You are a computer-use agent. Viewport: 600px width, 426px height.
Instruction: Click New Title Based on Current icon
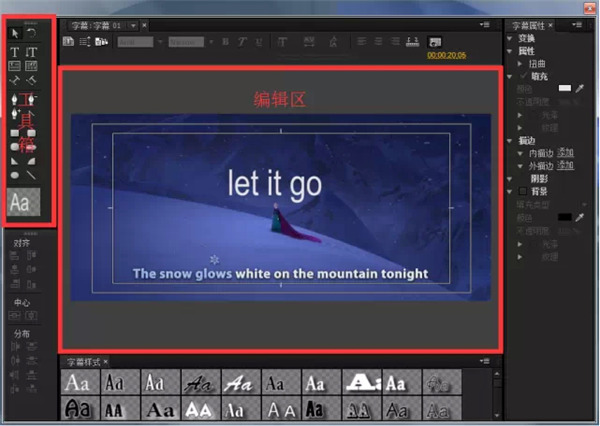(68, 41)
